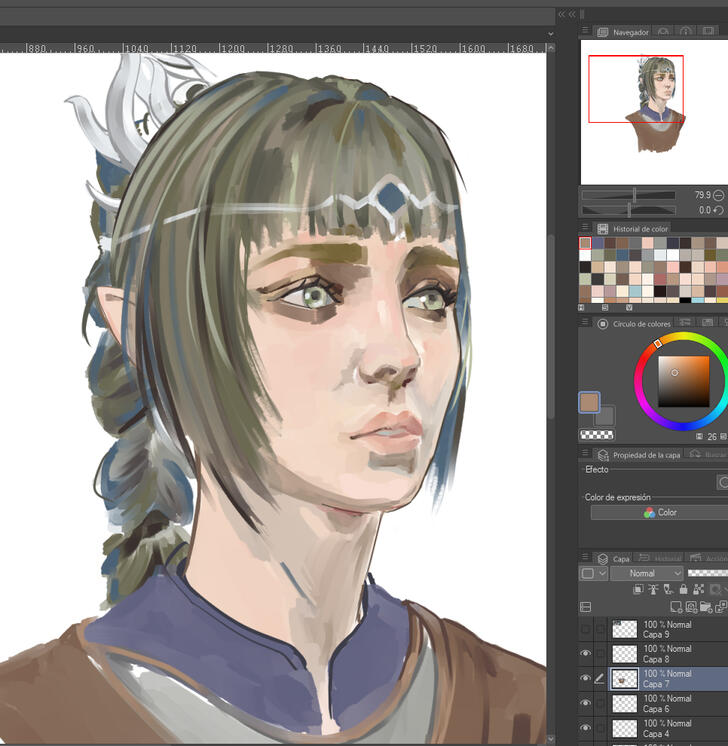The image size is (728, 746).
Task: Click the reset rotation icon in Navegador
Action: [719, 210]
